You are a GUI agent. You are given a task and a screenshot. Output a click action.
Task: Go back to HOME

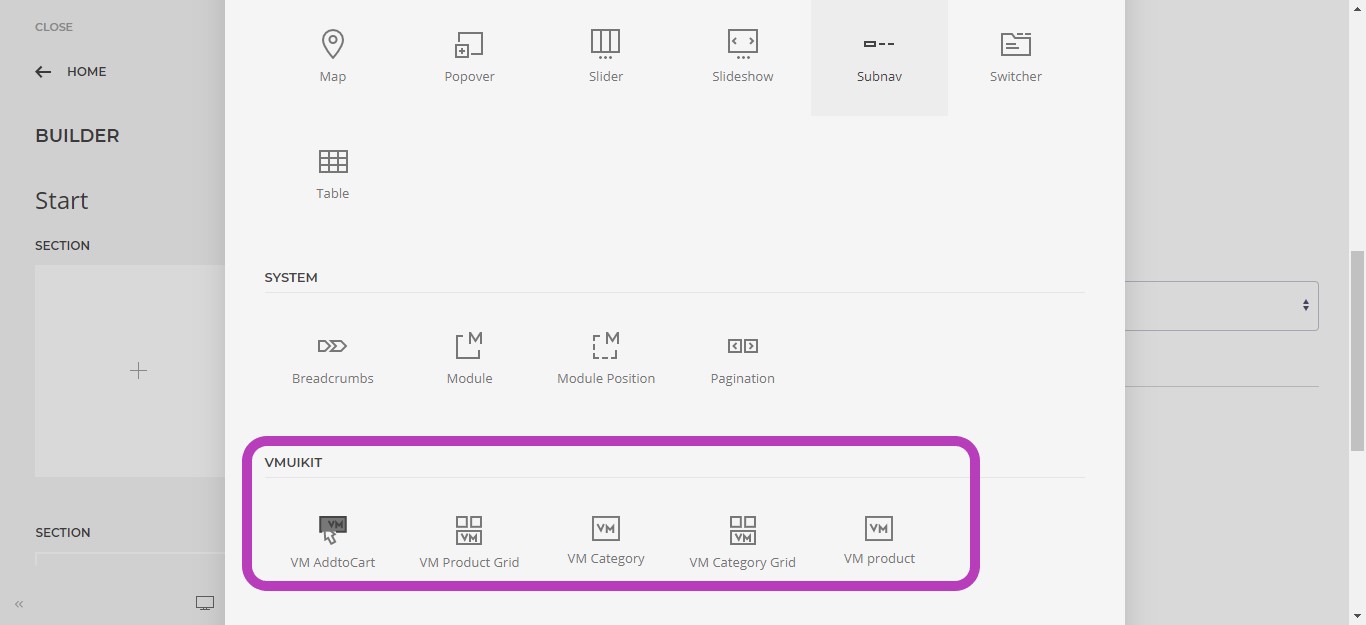click(x=86, y=72)
